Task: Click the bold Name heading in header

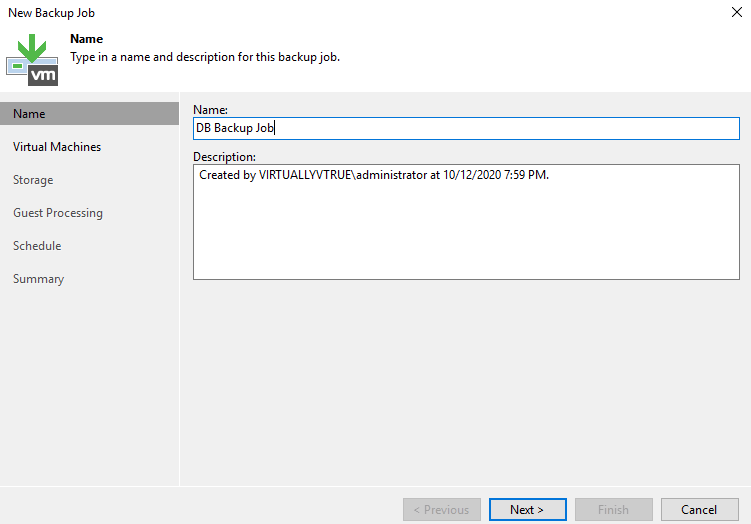Action: click(x=86, y=39)
